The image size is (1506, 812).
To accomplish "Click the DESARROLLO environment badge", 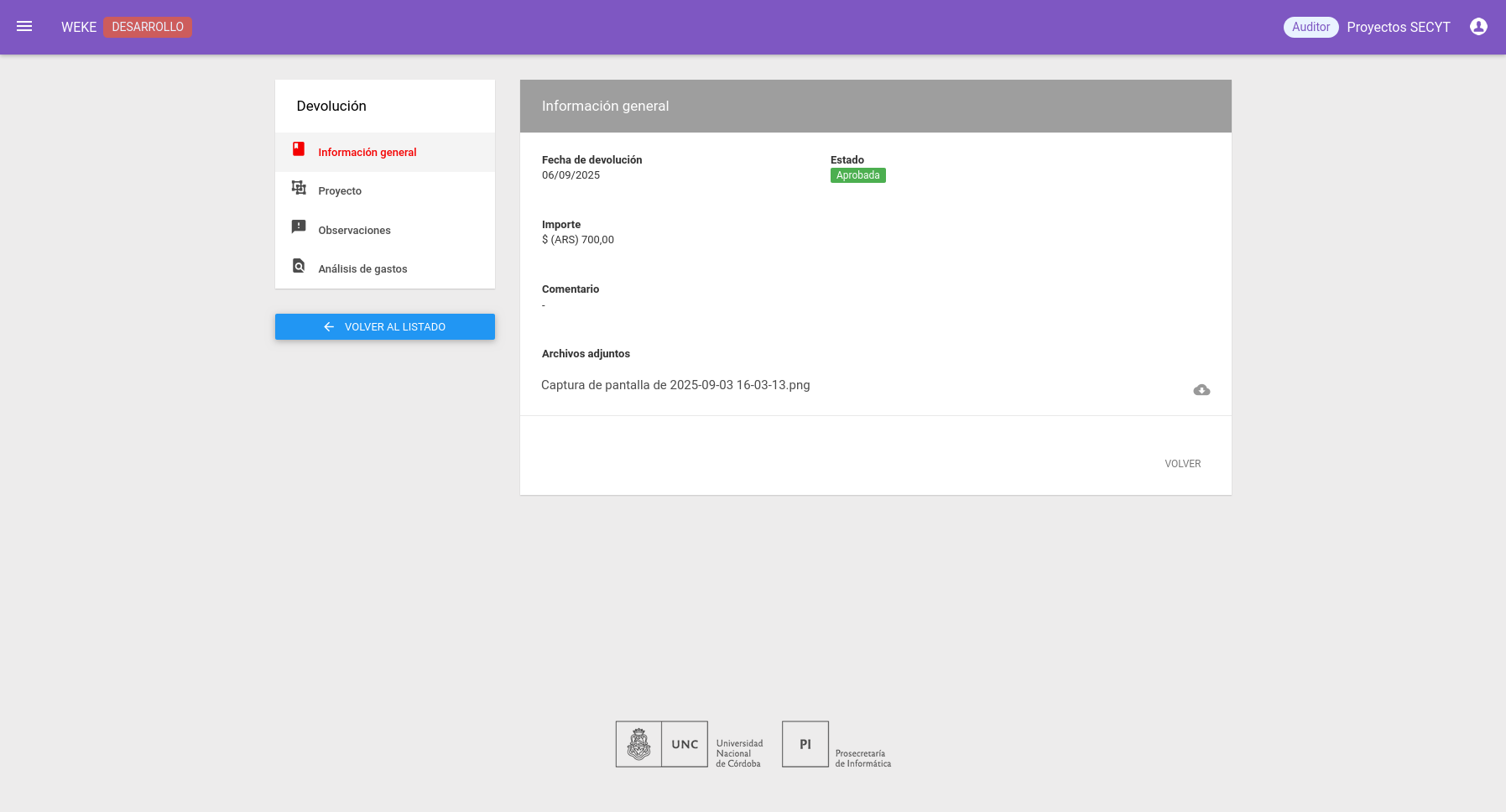I will coord(148,27).
